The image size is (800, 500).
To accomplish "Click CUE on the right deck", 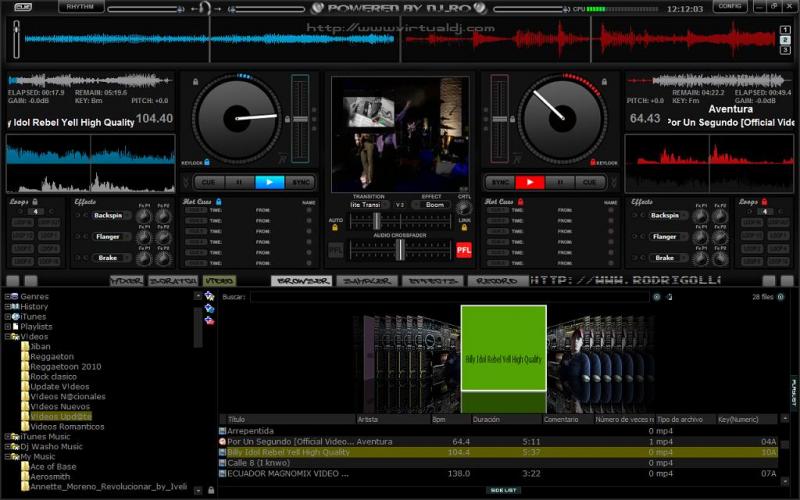I will tap(590, 182).
